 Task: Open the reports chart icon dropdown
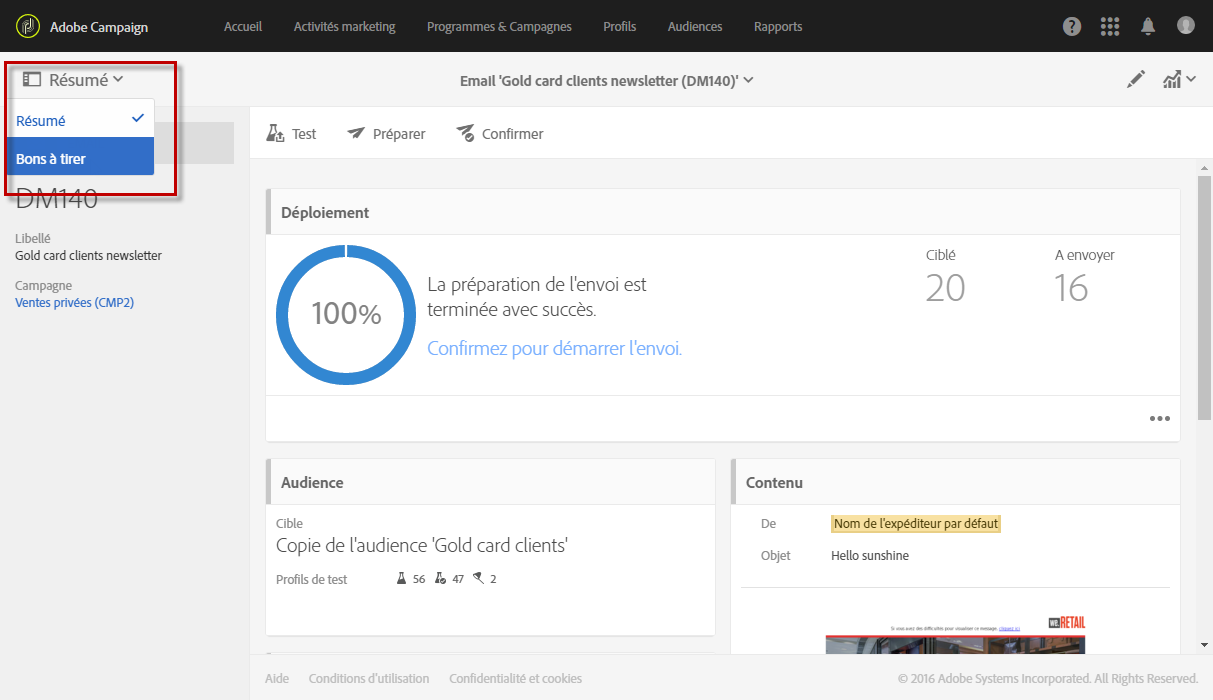1179,80
